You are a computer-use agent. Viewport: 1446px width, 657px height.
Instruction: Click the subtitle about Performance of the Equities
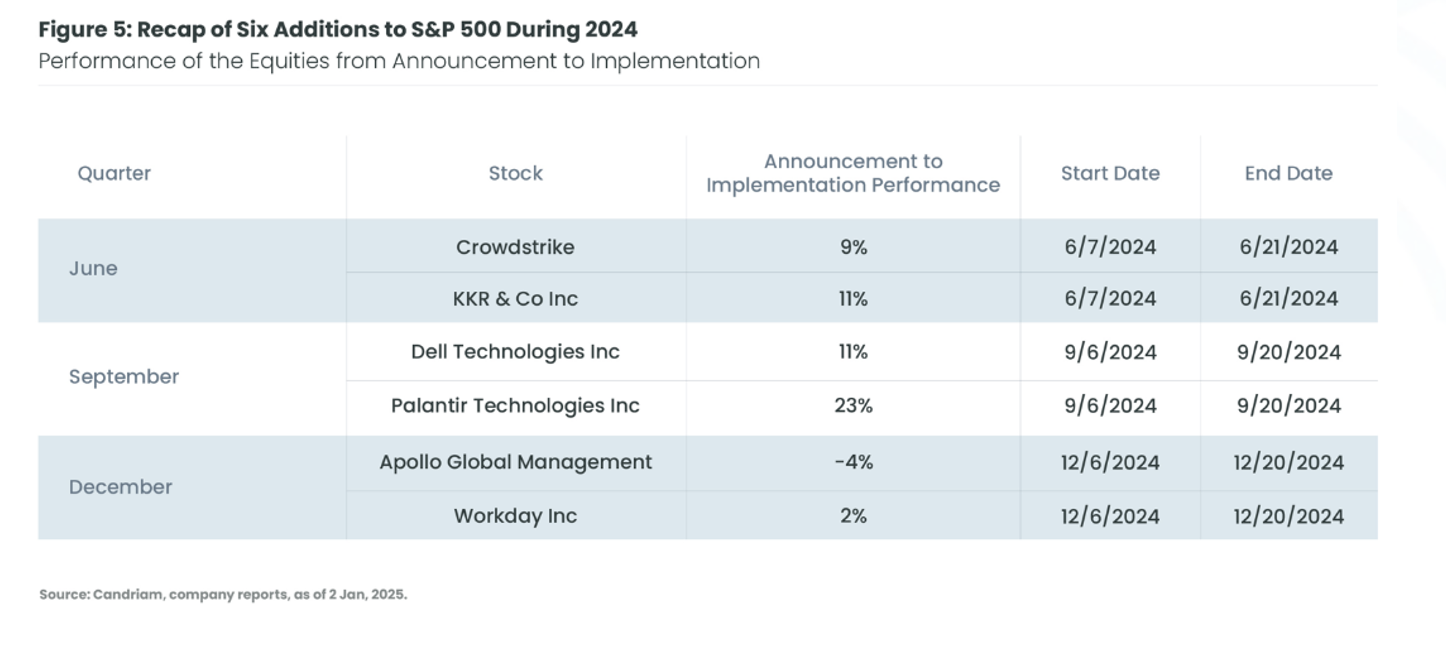399,61
